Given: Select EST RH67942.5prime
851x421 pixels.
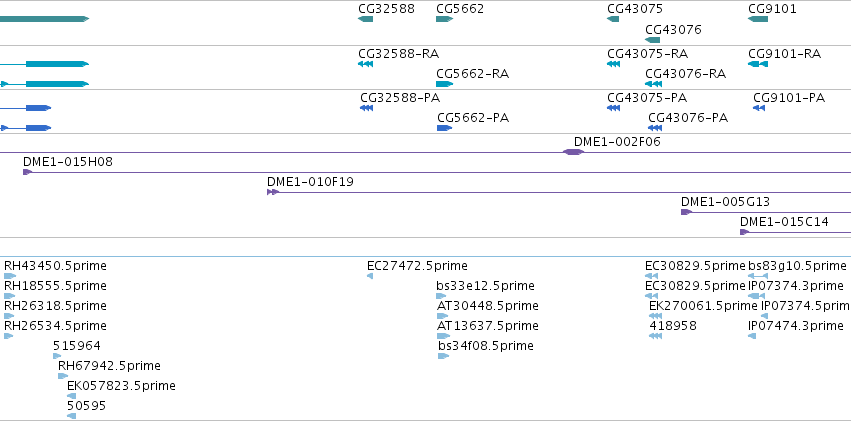Looking at the screenshot, I should 109,366.
